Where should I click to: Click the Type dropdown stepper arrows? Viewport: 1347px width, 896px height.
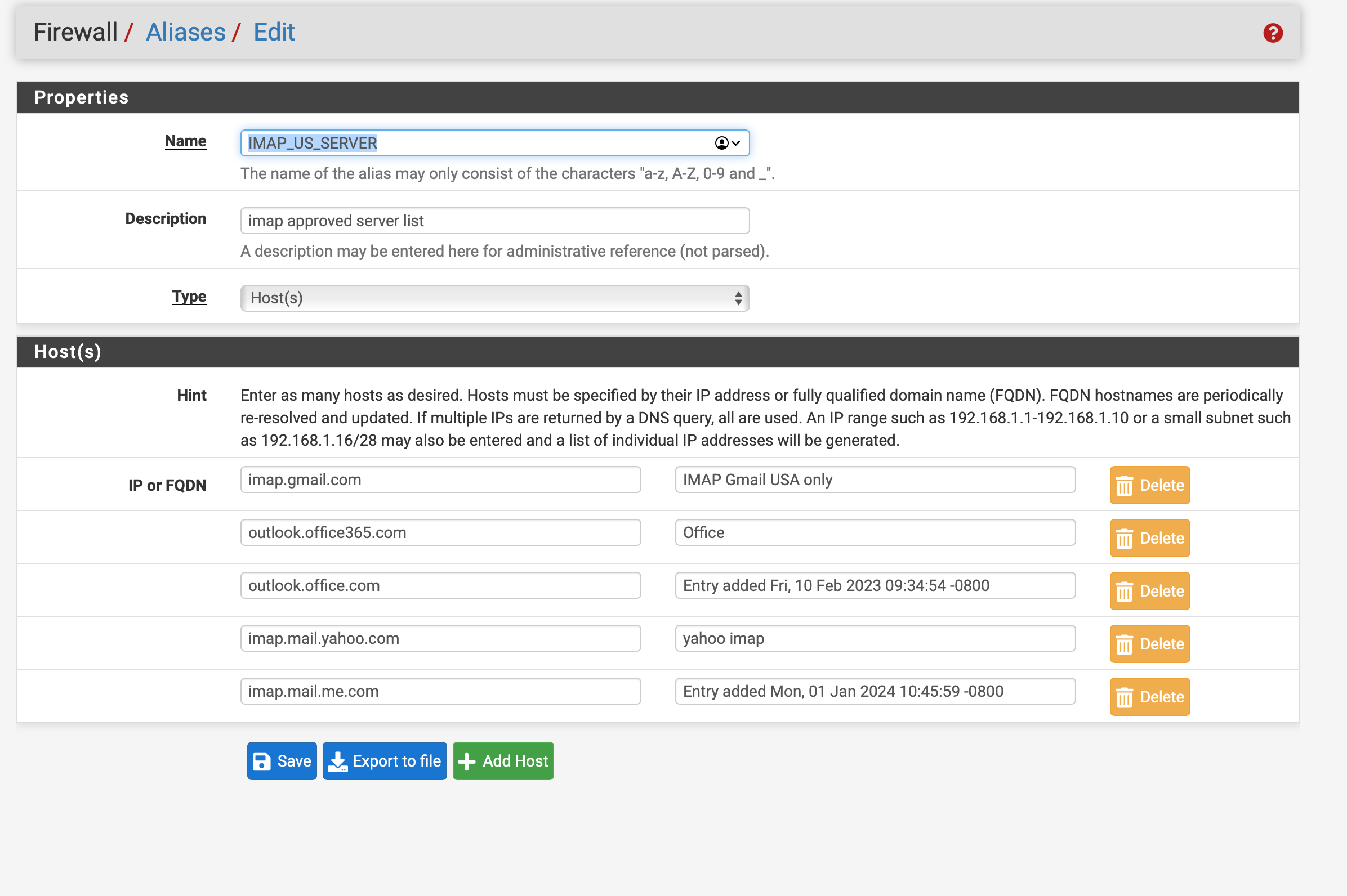(x=738, y=298)
